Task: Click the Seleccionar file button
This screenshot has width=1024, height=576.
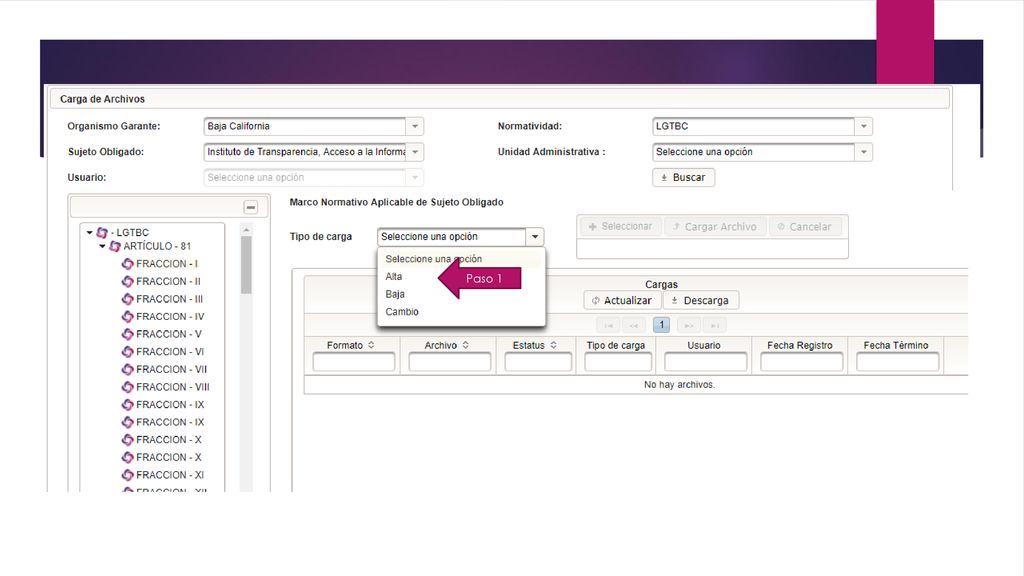Action: pyautogui.click(x=620, y=227)
